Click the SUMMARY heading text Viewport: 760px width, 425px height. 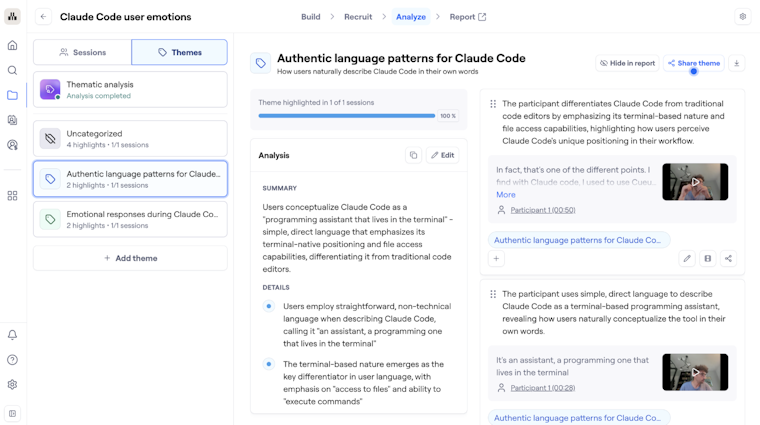[280, 188]
